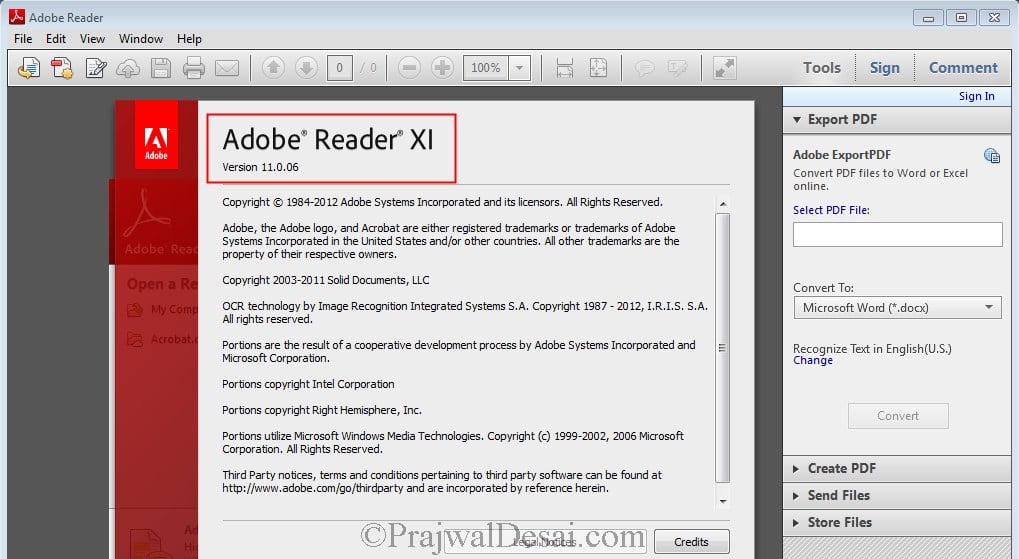Open the Sign pane

tap(884, 68)
